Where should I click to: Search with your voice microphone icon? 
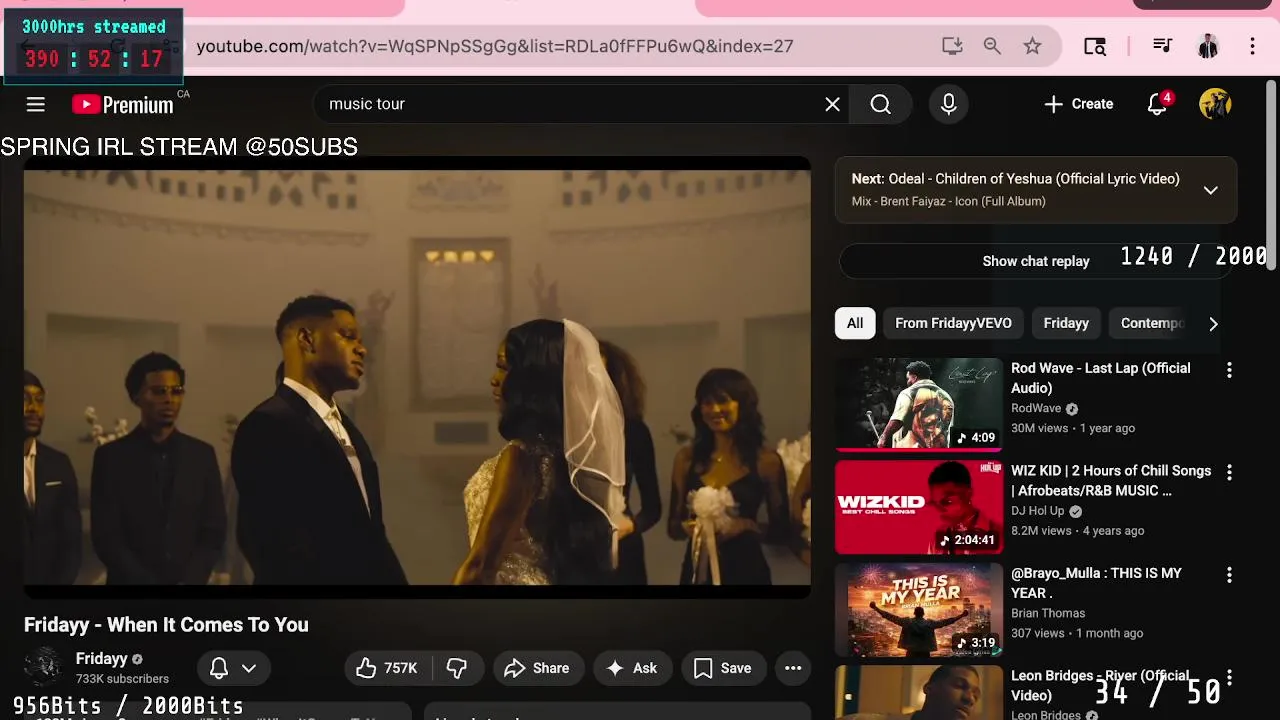point(949,104)
